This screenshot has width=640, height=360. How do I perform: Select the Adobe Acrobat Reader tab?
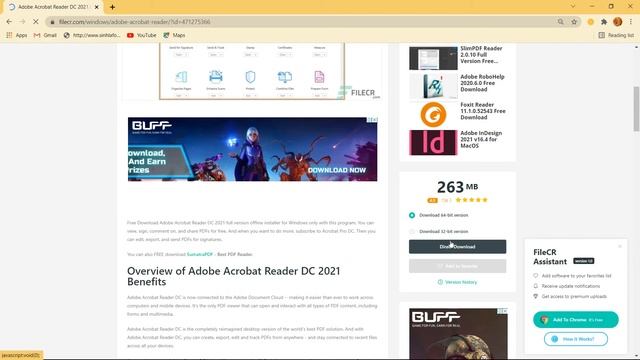pos(53,7)
